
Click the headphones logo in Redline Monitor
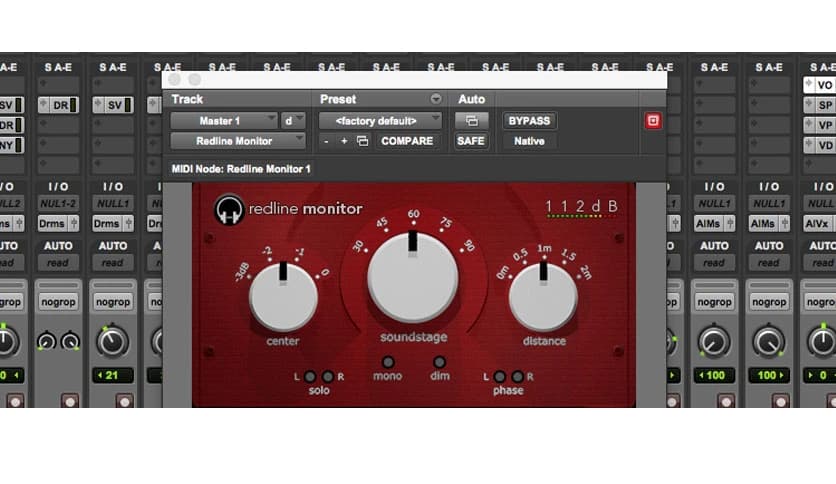(x=229, y=209)
